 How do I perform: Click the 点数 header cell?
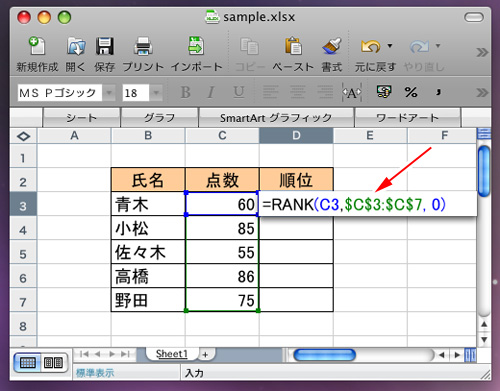tap(222, 180)
